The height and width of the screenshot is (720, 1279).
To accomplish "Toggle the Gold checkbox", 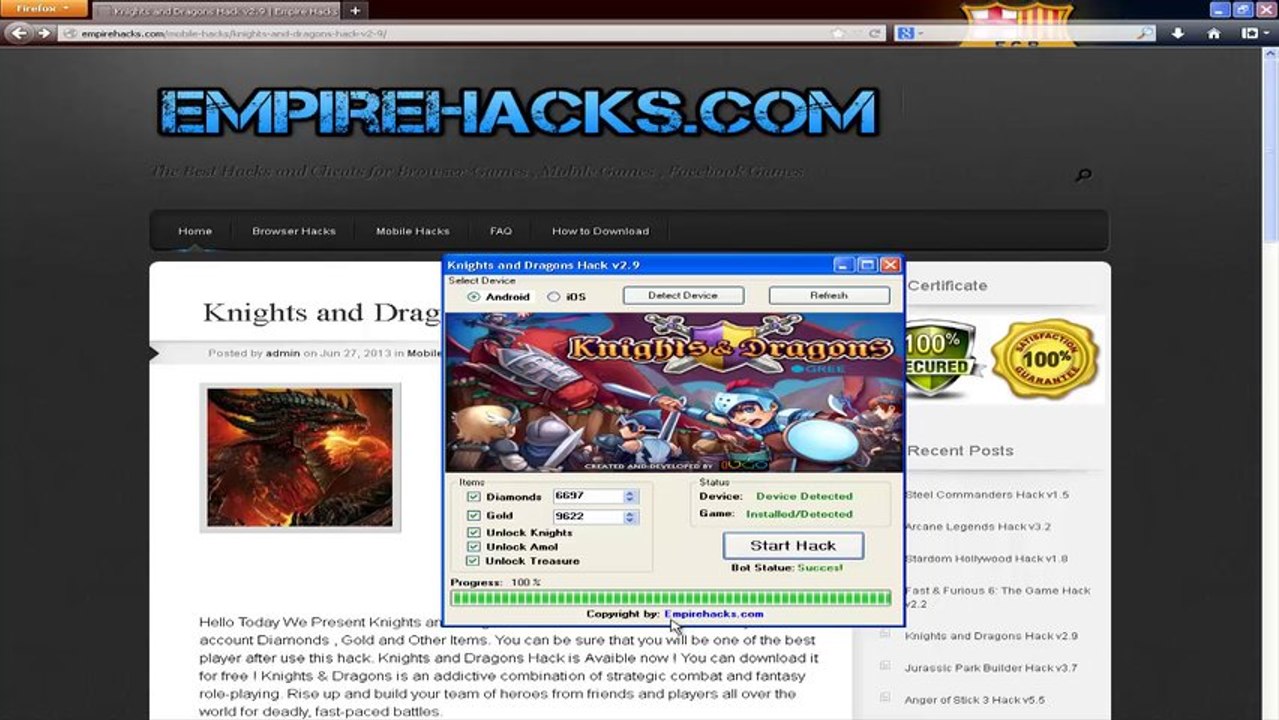I will coord(473,516).
